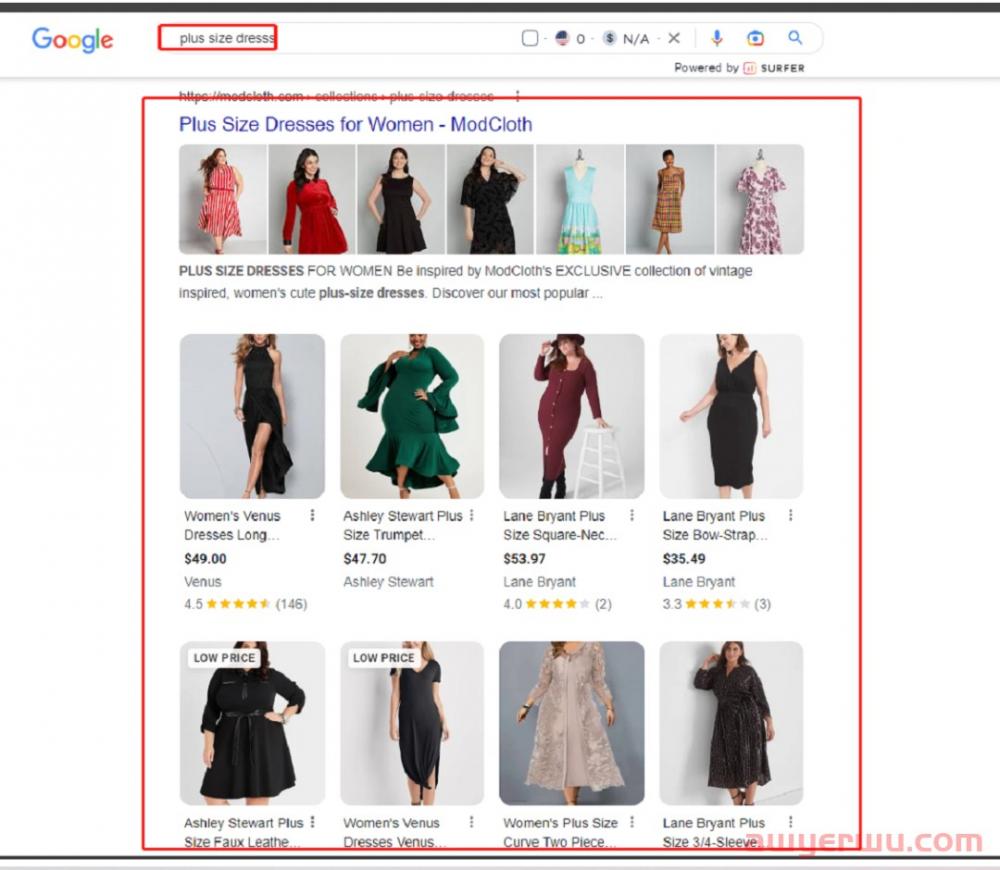Open purple floral dress thumbnail
The width and height of the screenshot is (1000, 870).
(760, 199)
